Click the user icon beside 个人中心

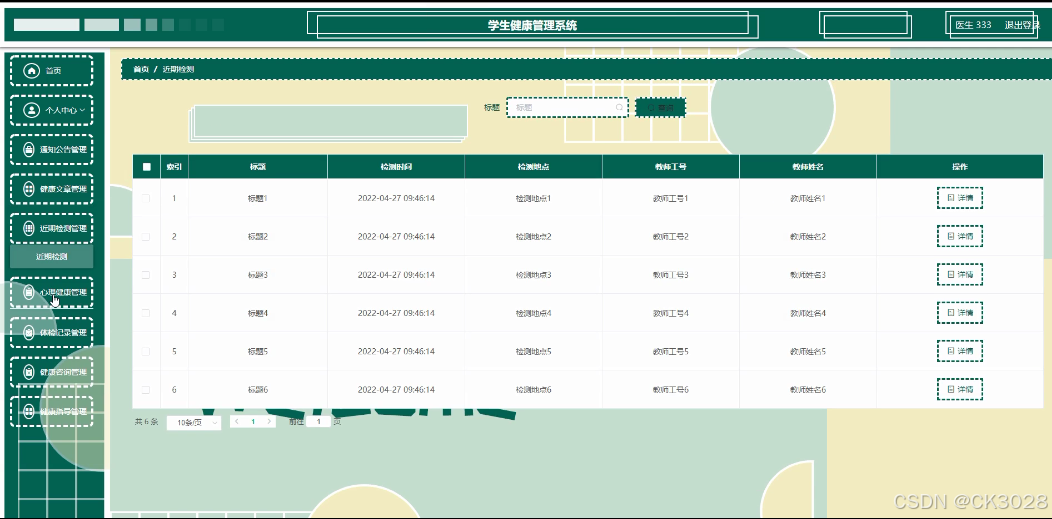31,110
